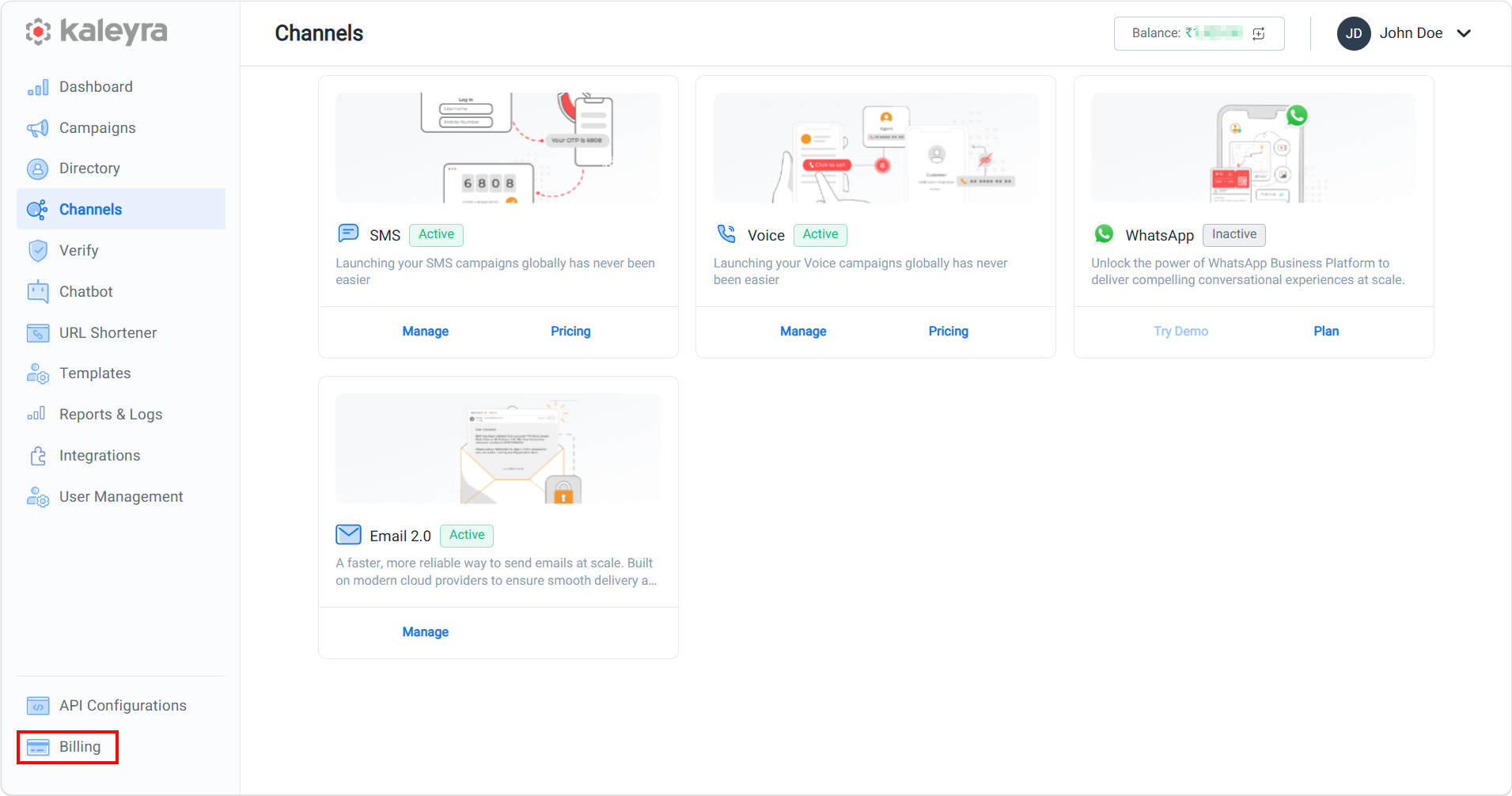This screenshot has height=796, width=1512.
Task: Click the SMS Active status badge
Action: point(436,234)
